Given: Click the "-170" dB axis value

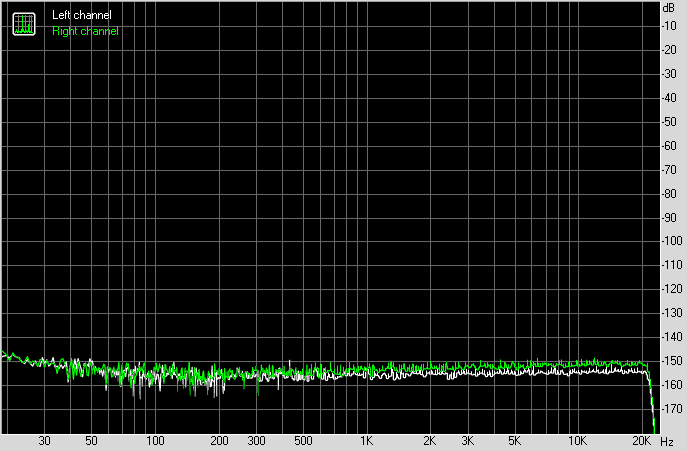Looking at the screenshot, I should [x=672, y=409].
